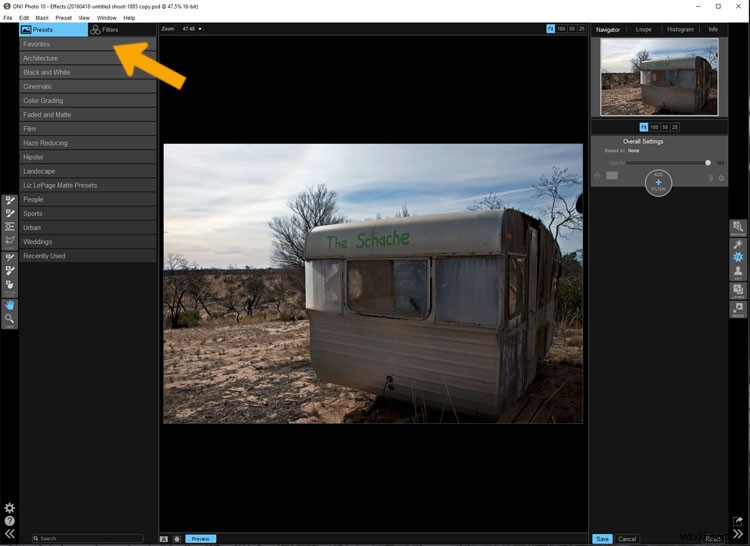Set toolbar zoom to Fit

click(551, 29)
